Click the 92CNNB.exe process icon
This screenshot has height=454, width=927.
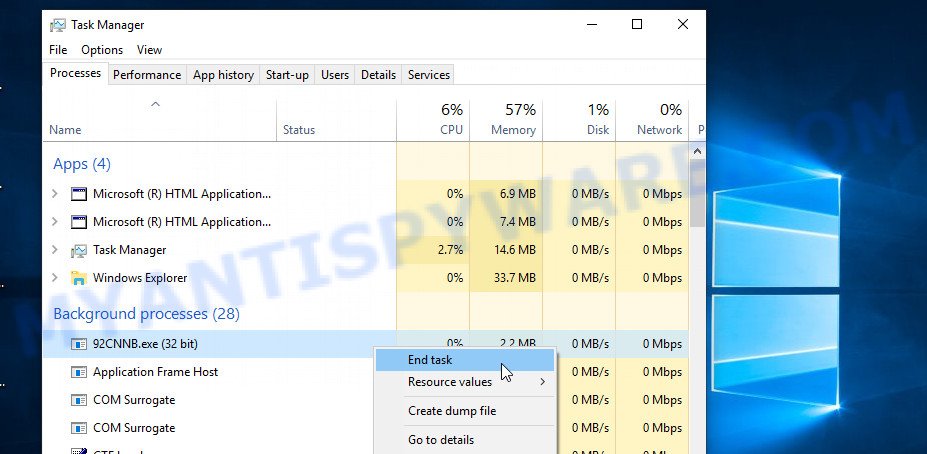coord(79,344)
